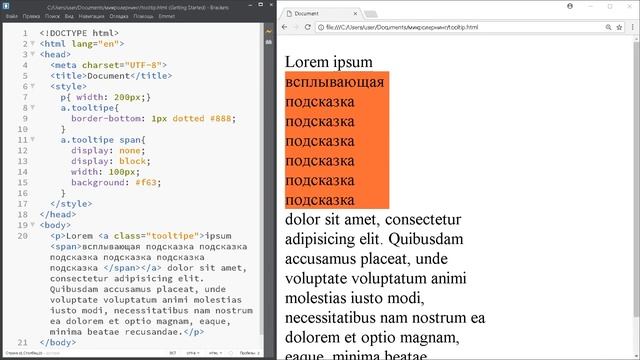Click 'Lorem ipsum' text in the browser page
The image size is (640, 360).
point(329,62)
